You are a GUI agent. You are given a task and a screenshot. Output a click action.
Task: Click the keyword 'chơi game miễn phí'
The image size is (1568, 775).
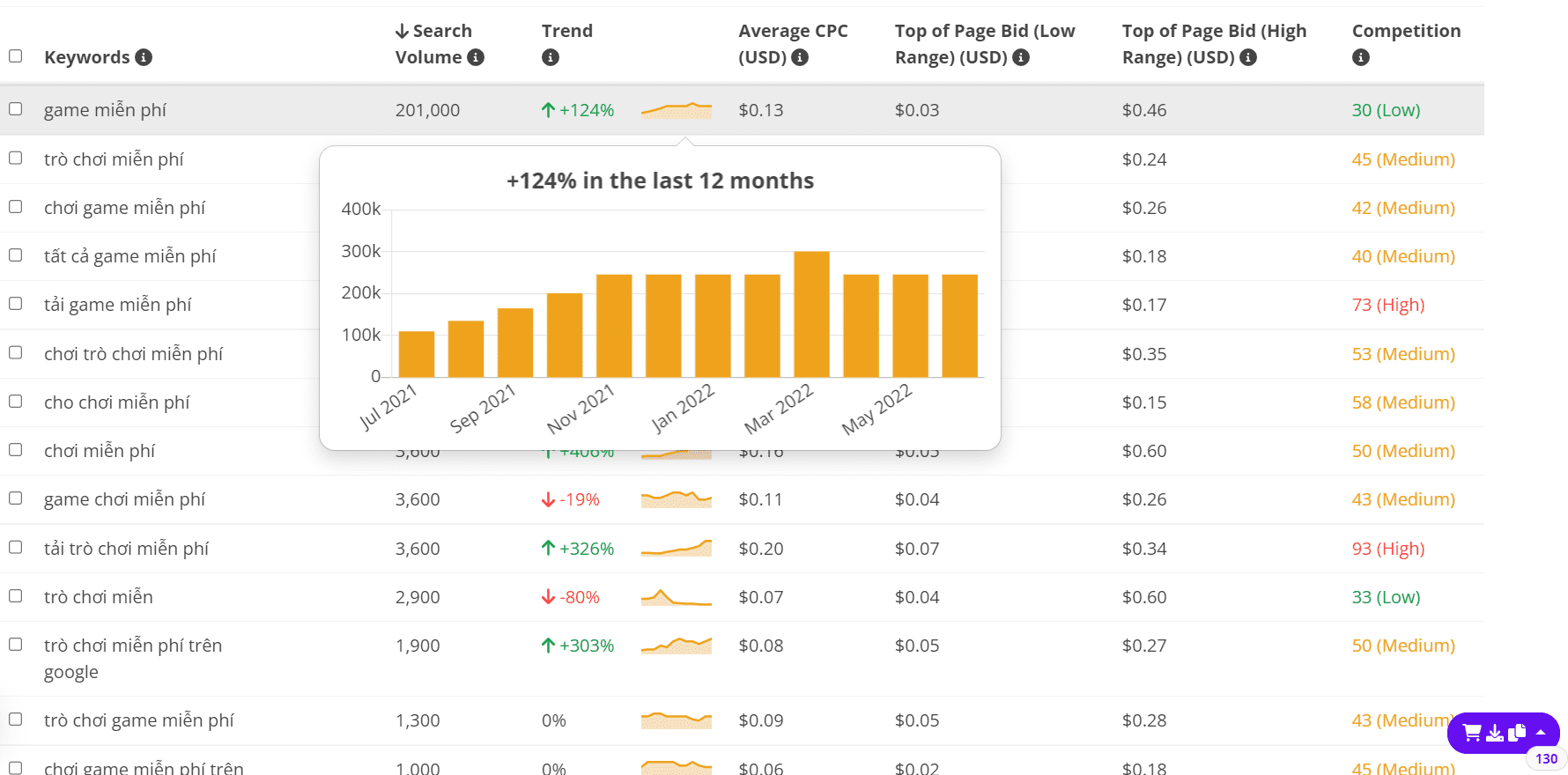pyautogui.click(x=124, y=208)
